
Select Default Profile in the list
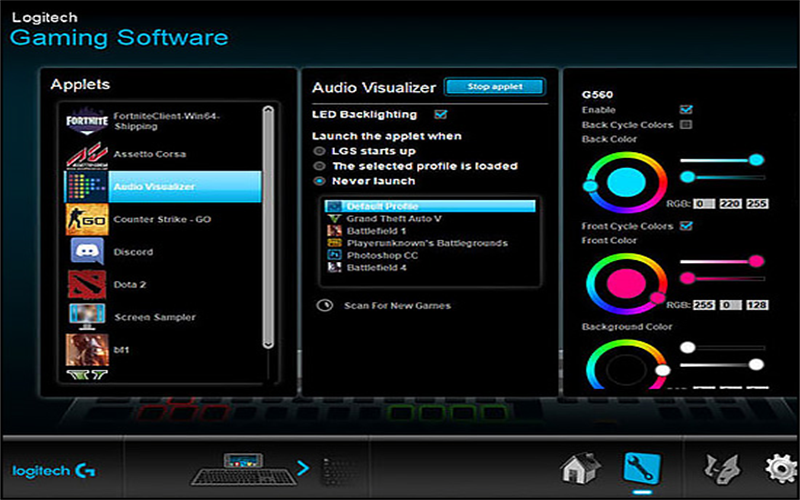(x=430, y=206)
